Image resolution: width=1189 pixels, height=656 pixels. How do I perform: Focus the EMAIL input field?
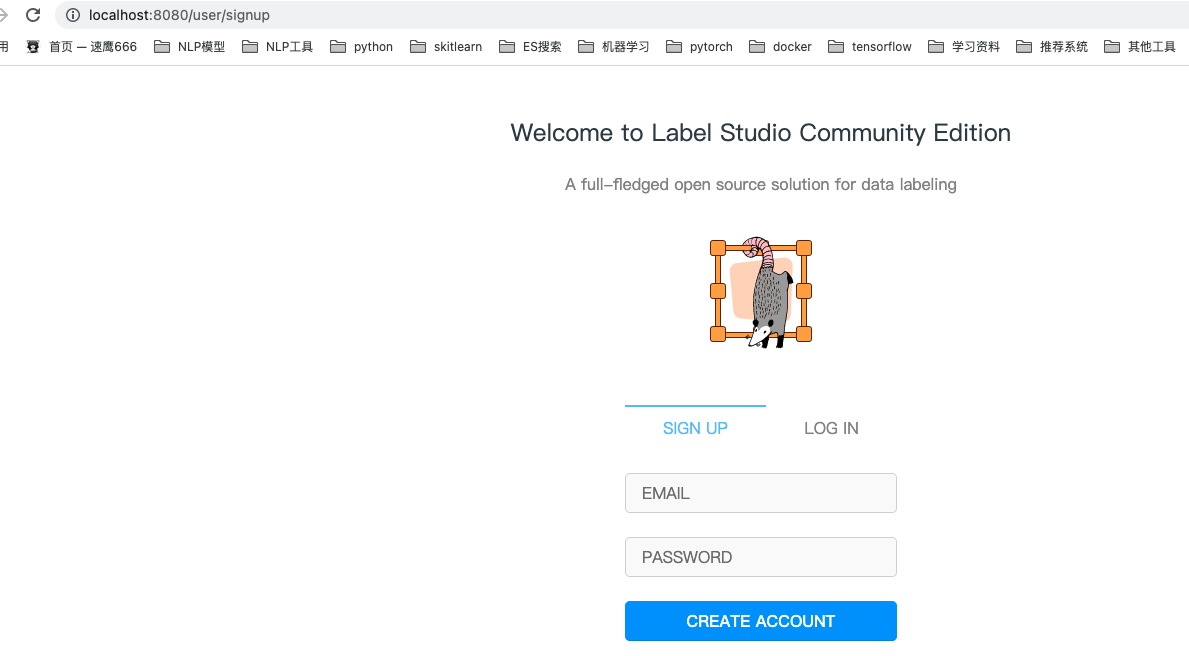(x=761, y=493)
